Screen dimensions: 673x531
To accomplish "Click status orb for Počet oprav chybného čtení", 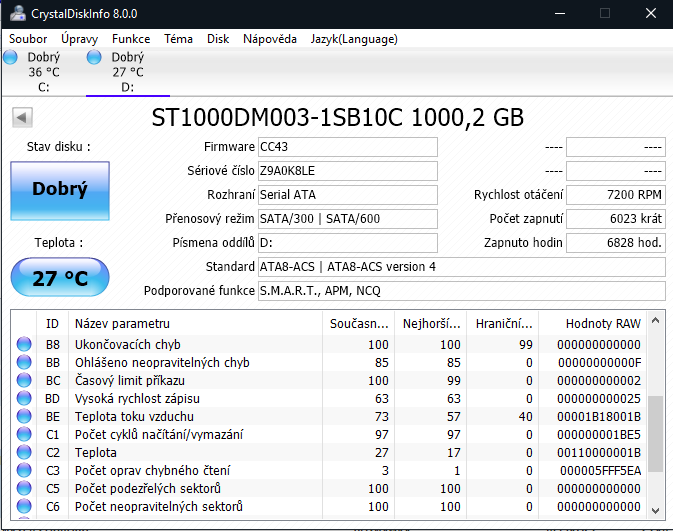I will tap(24, 471).
